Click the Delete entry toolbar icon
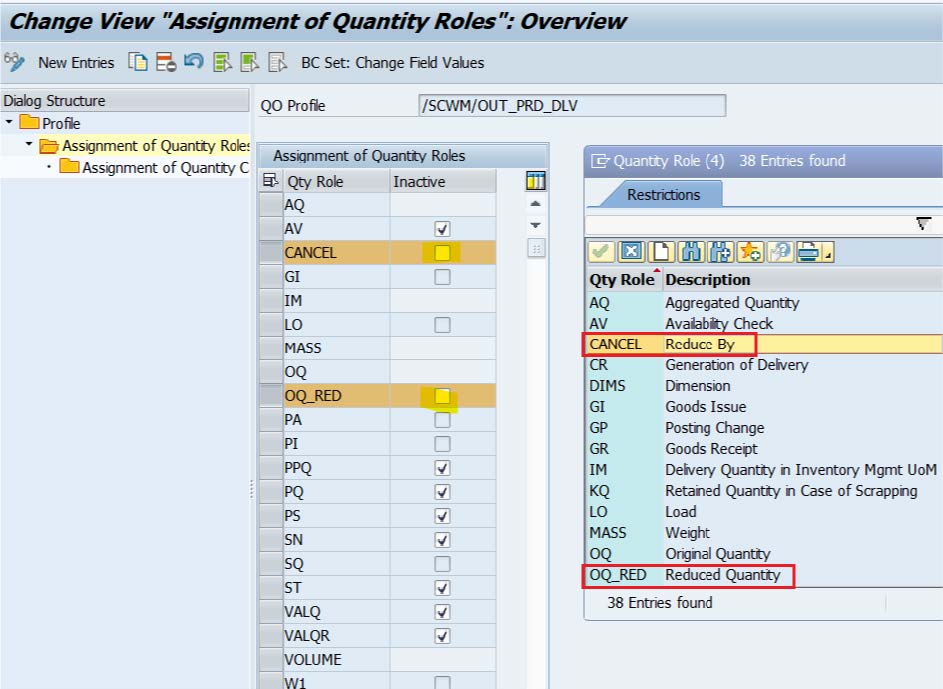Image resolution: width=943 pixels, height=689 pixels. pos(166,62)
